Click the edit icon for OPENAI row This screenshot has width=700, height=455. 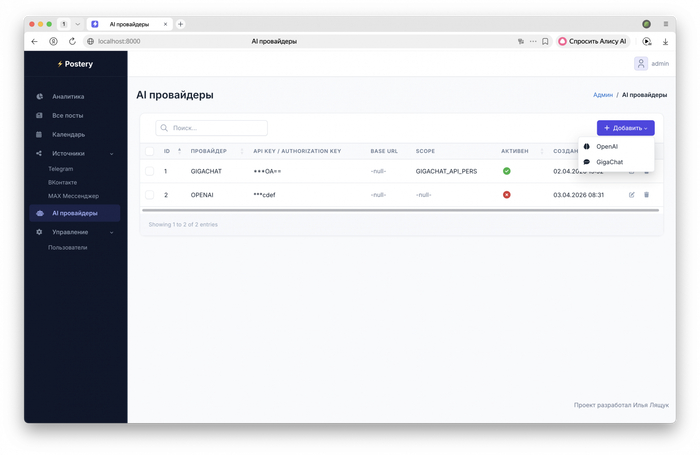pyautogui.click(x=631, y=195)
